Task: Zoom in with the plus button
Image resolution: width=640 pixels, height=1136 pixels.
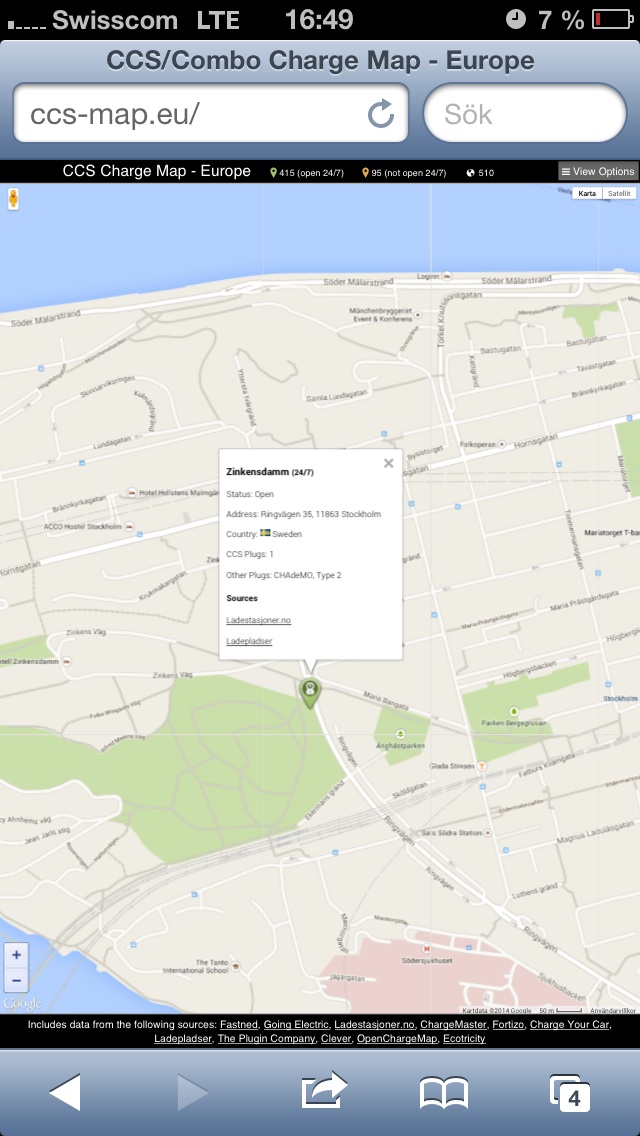Action: click(16, 955)
